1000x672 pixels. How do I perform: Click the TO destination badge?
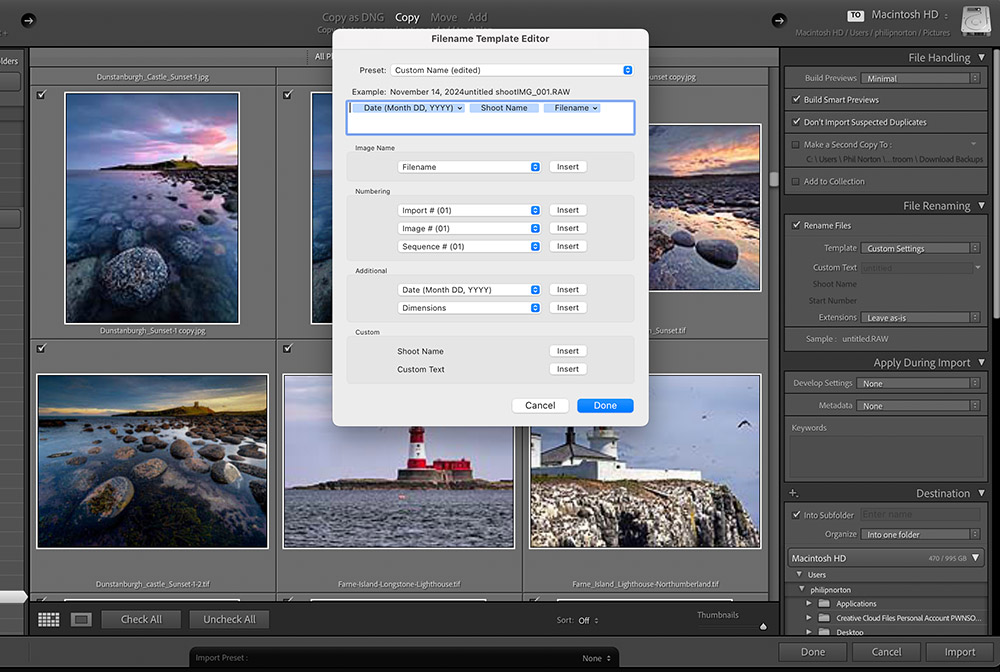click(x=855, y=15)
